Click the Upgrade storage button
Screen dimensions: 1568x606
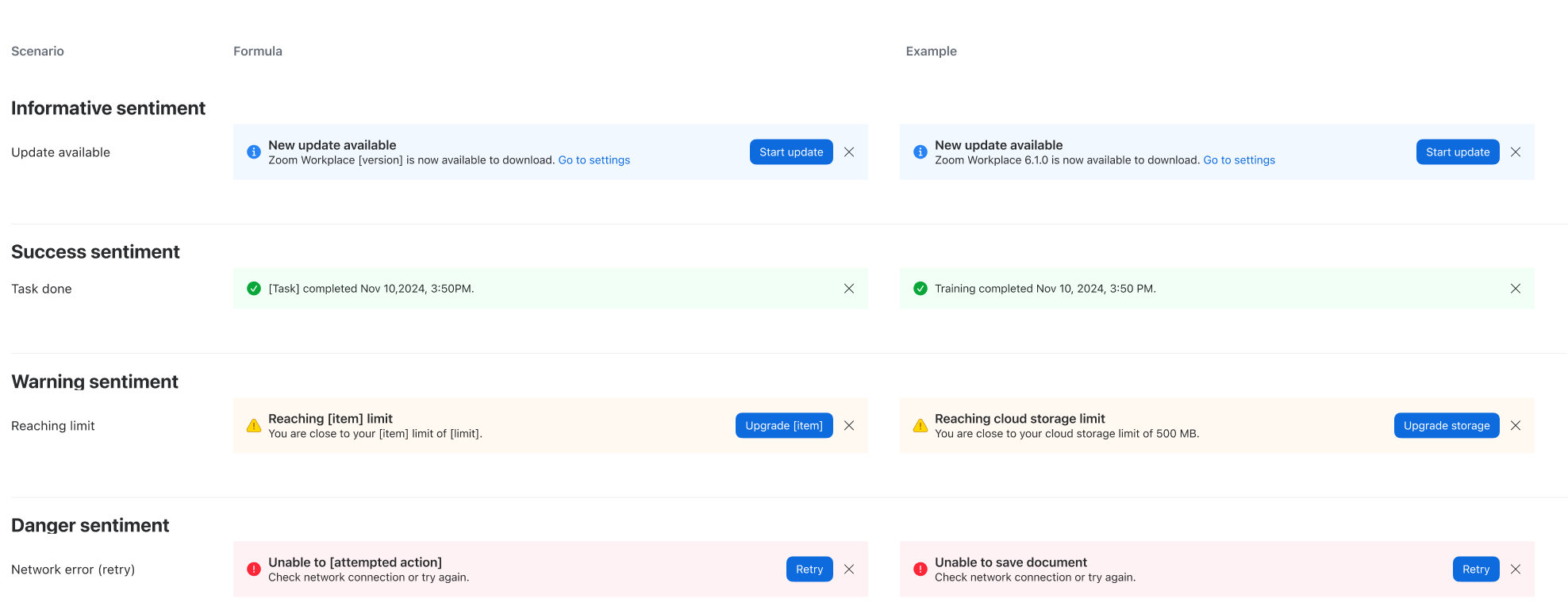[1446, 426]
